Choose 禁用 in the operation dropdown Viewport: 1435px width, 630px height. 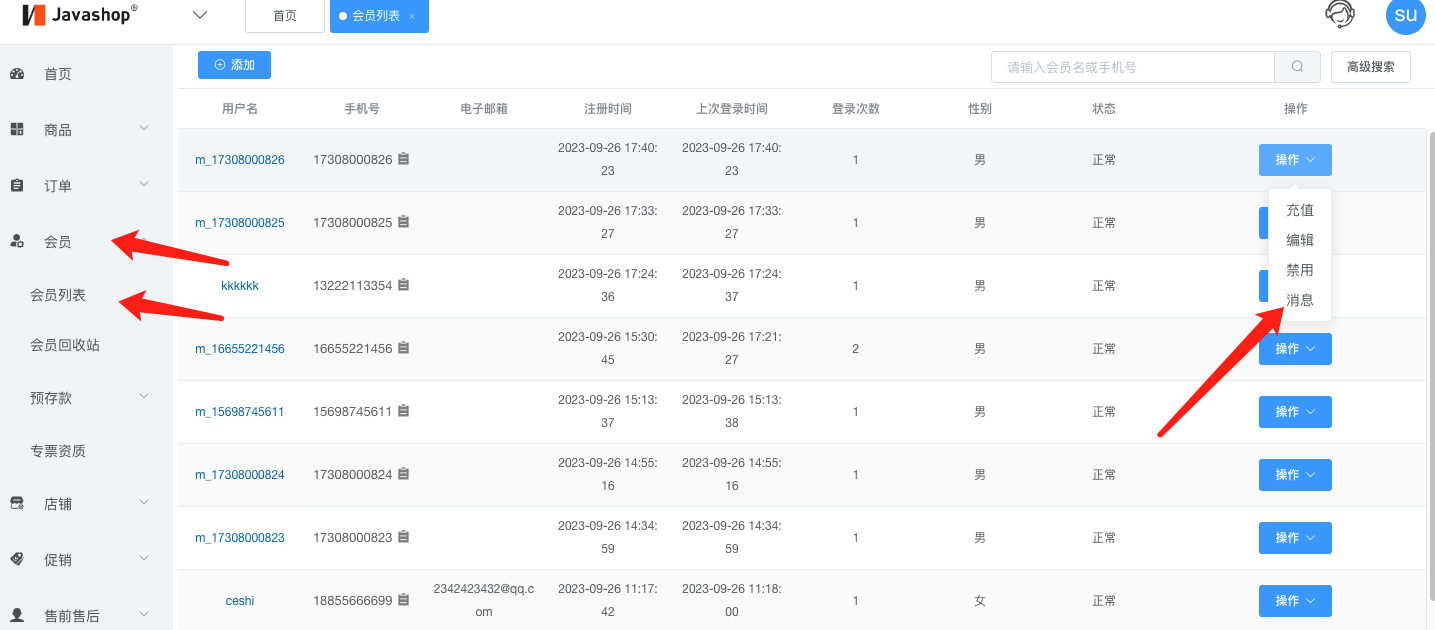[1300, 270]
